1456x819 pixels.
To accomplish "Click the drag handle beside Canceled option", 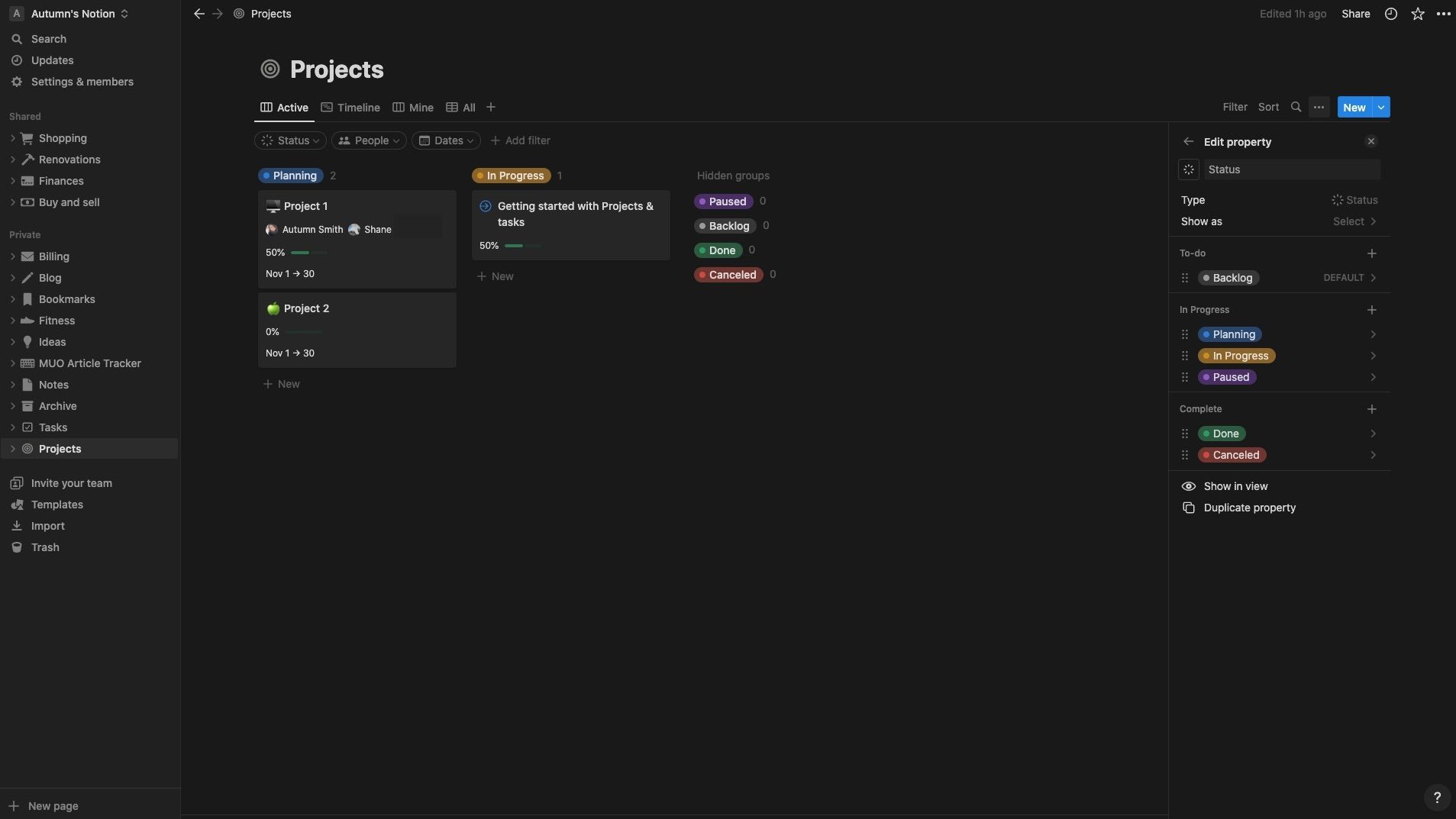I will point(1185,455).
